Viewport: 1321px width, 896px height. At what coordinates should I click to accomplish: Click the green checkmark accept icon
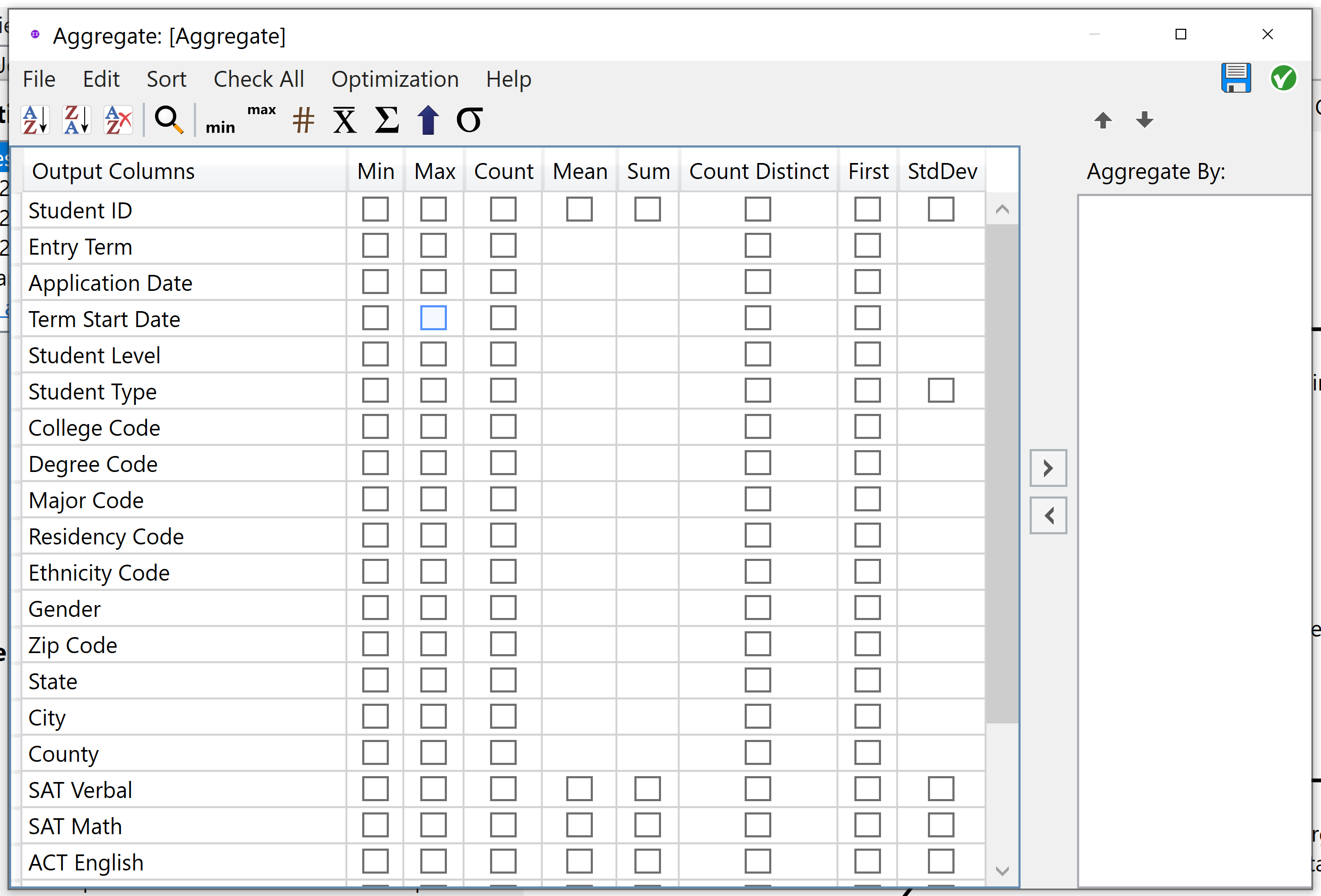click(x=1283, y=78)
